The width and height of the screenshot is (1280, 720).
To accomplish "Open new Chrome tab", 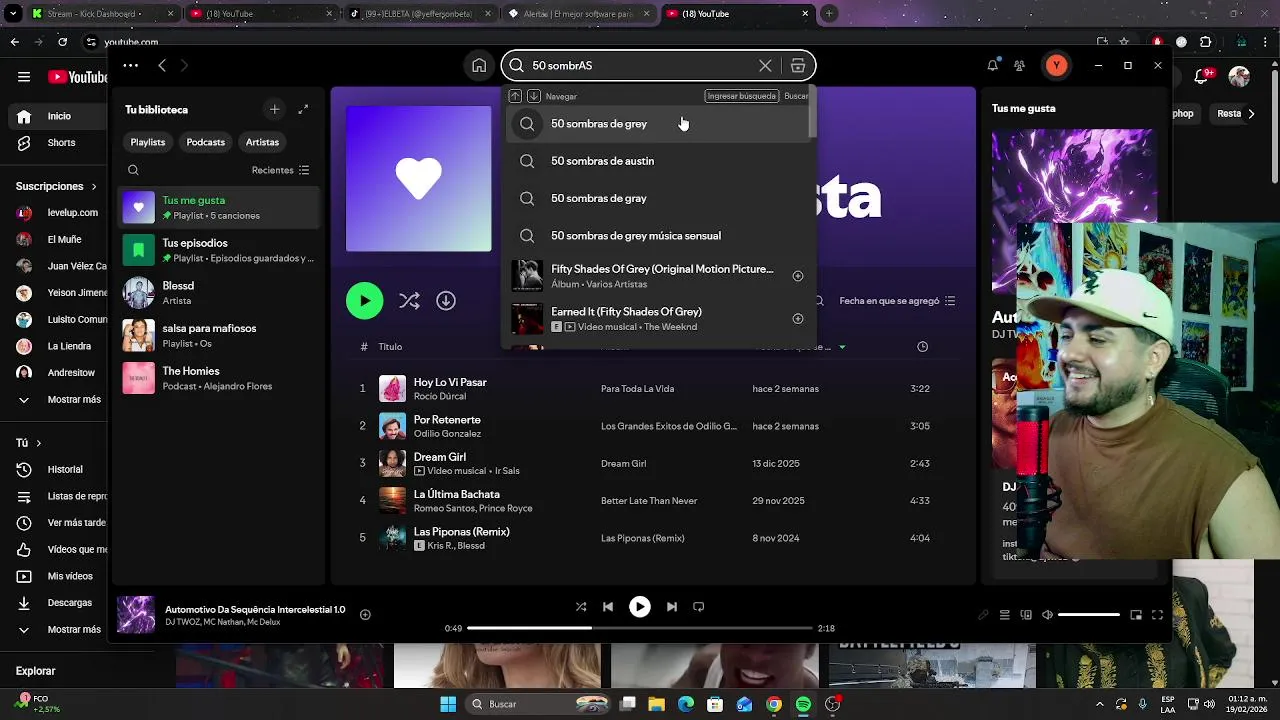I will (x=829, y=14).
